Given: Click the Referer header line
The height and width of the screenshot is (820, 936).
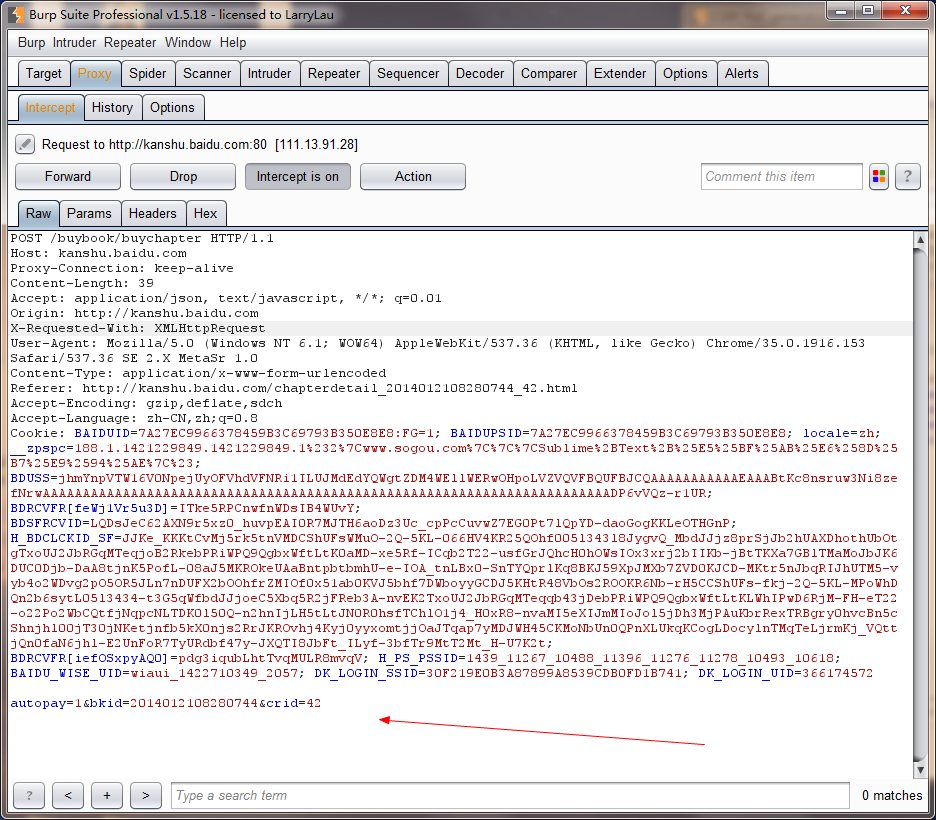Looking at the screenshot, I should click(294, 388).
